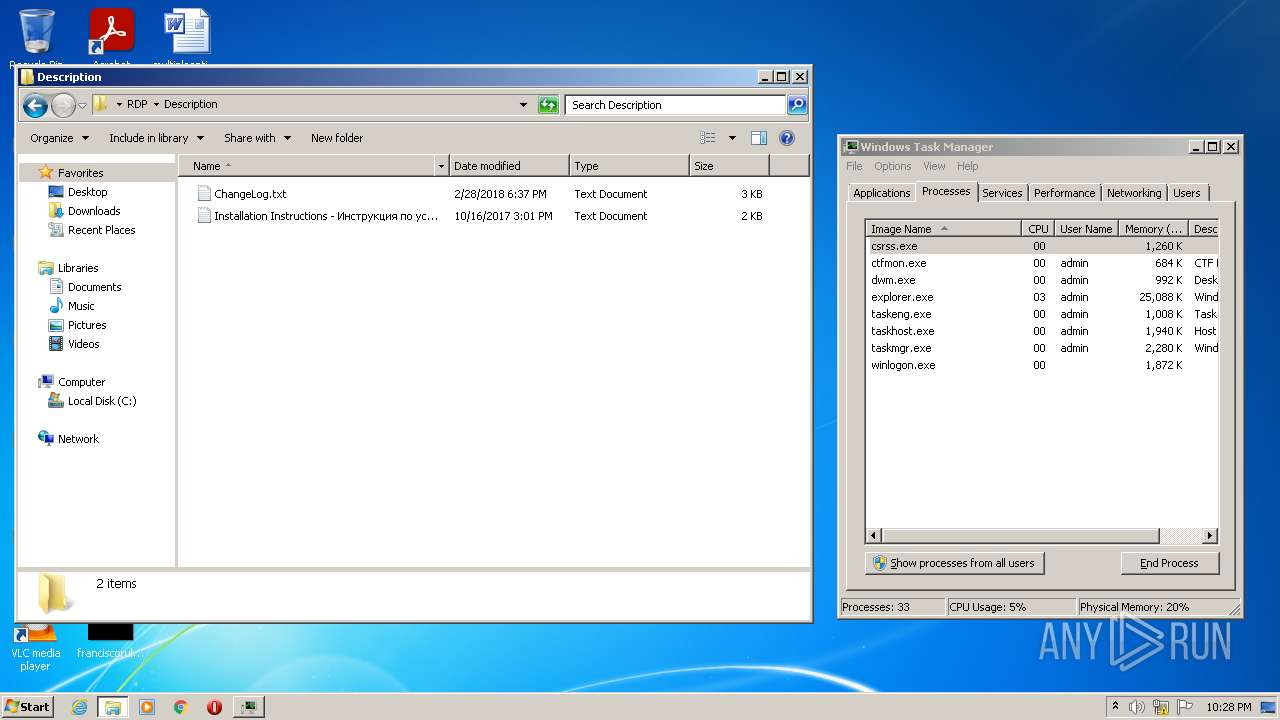Click RDP in the address breadcrumb
Screen dimensions: 1280x720
tap(137, 104)
